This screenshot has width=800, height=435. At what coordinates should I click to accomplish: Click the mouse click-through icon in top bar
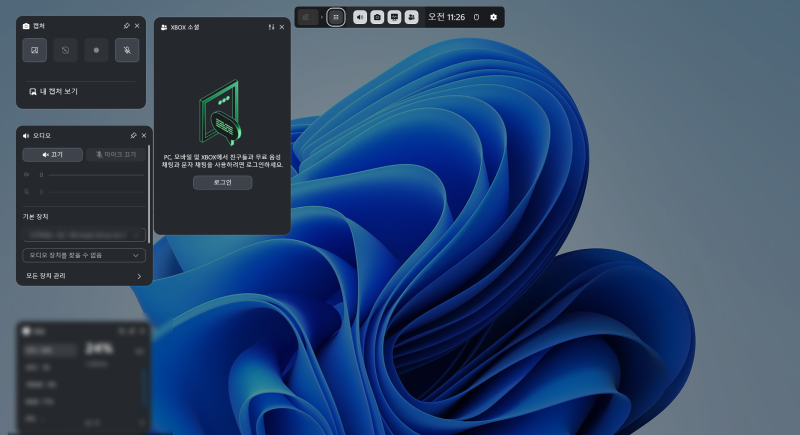point(477,17)
